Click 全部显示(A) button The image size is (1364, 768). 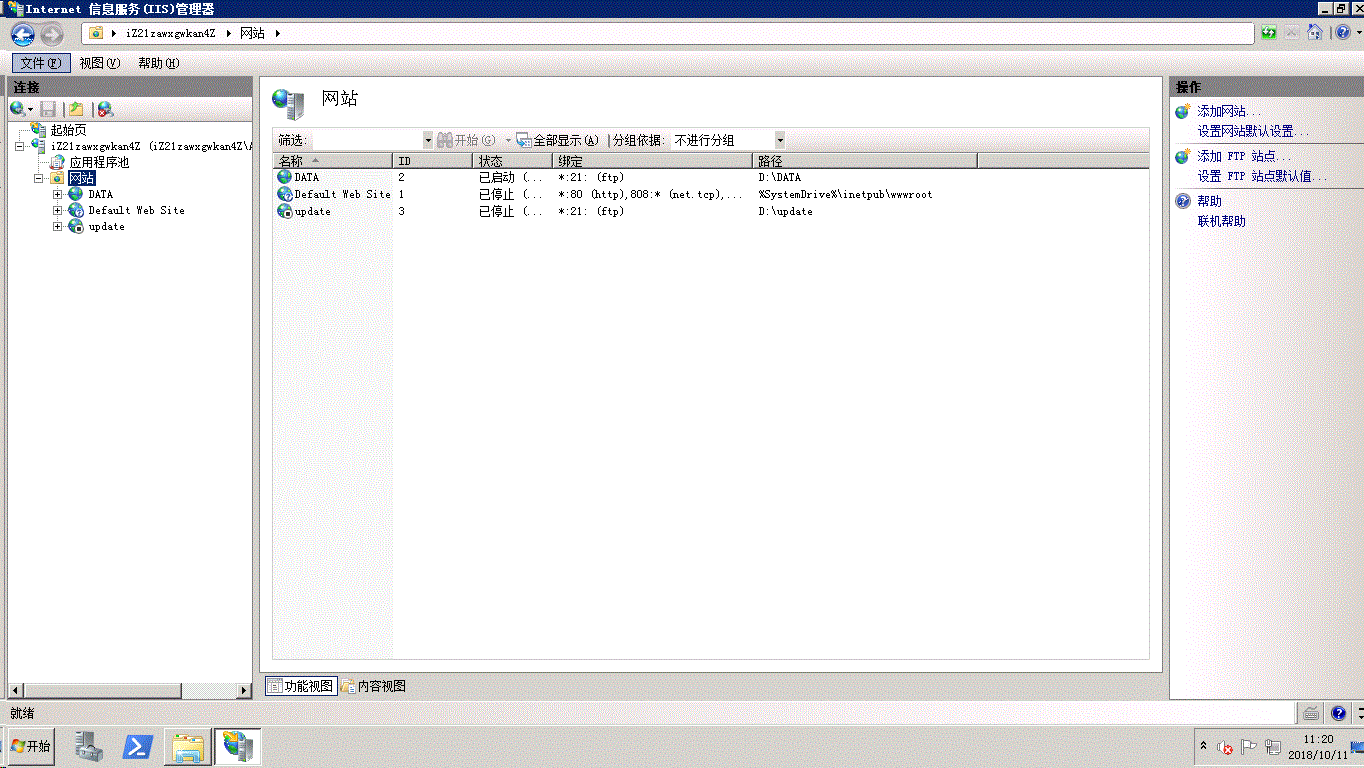tap(558, 141)
